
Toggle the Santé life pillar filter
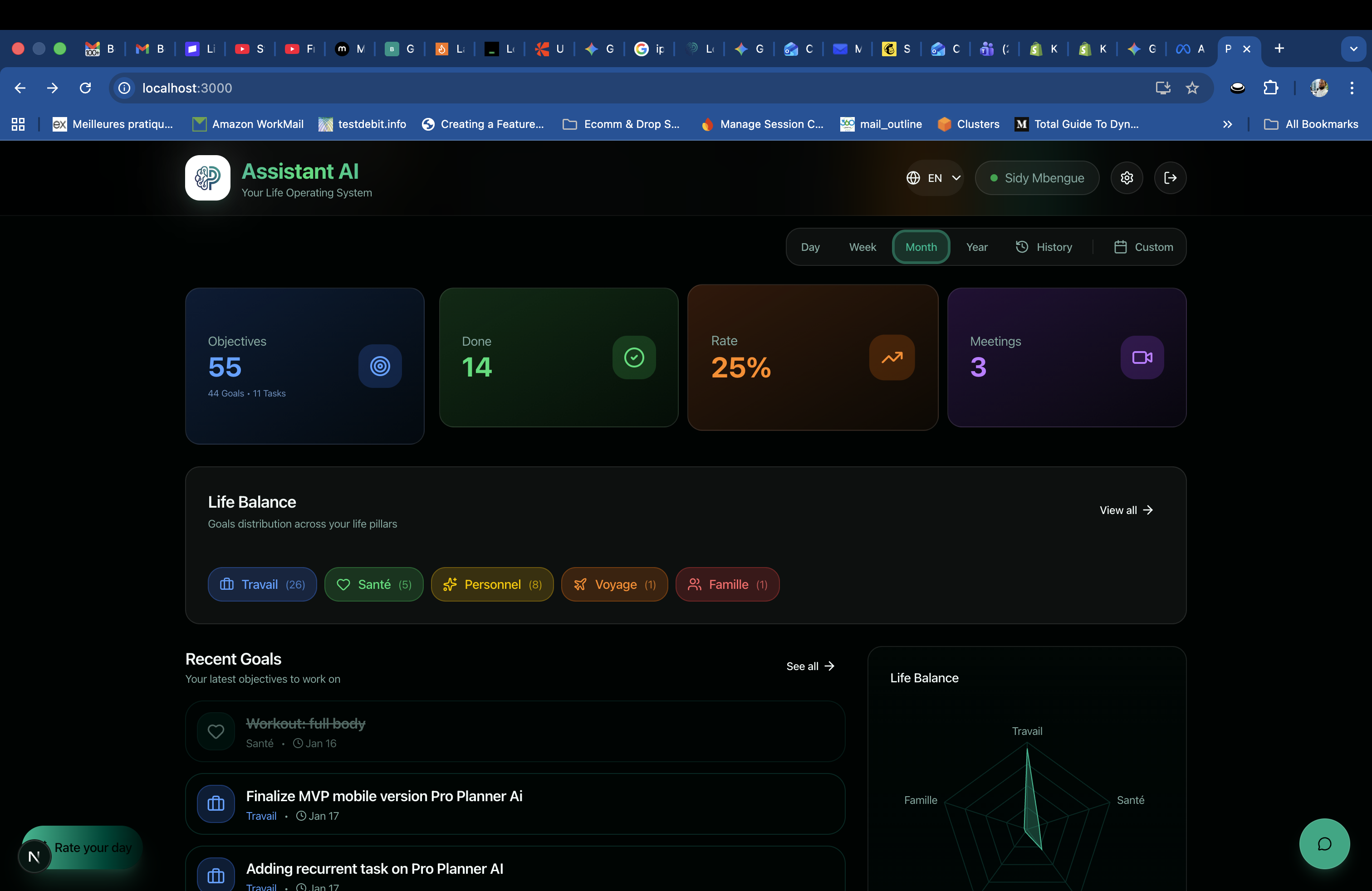373,584
